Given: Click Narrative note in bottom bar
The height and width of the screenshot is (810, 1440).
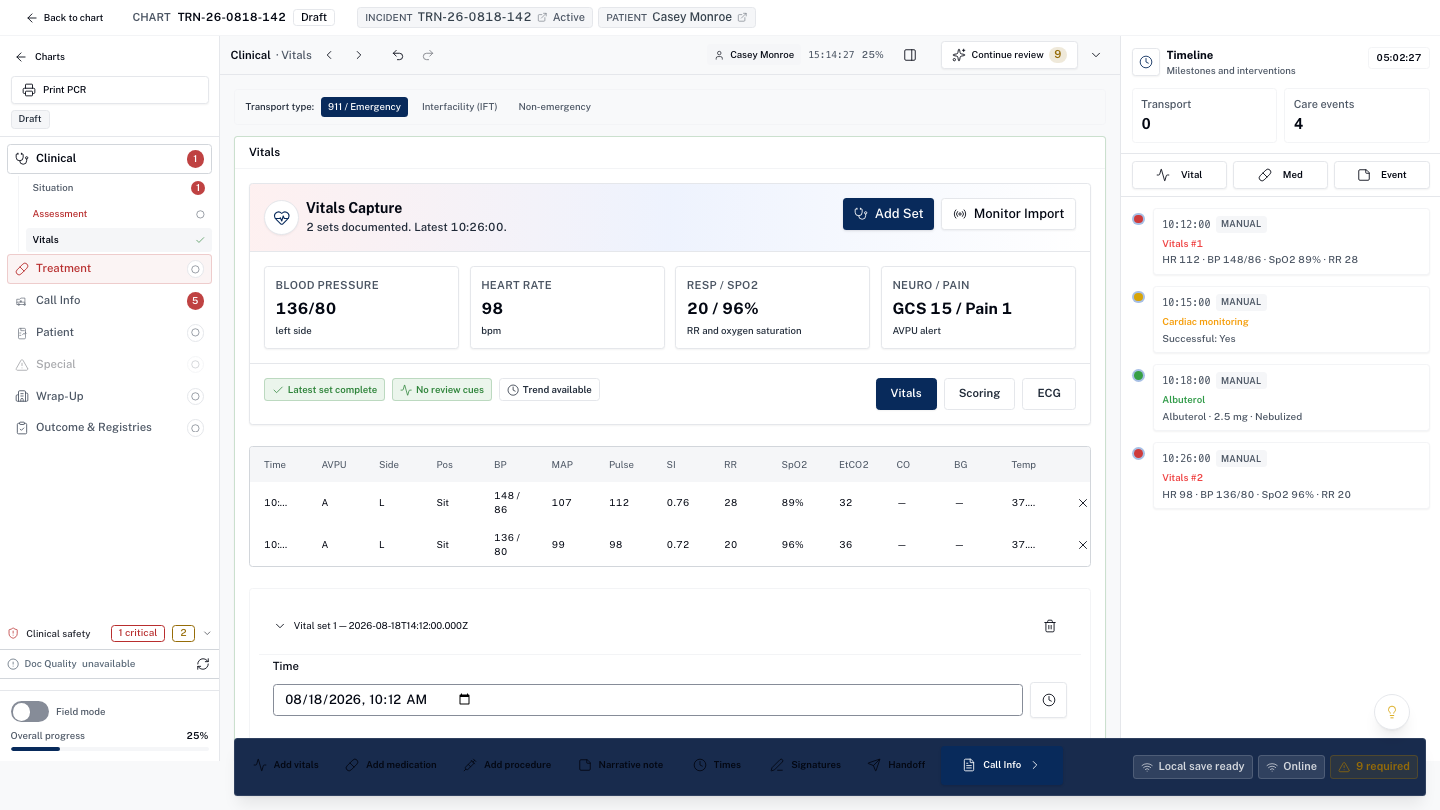Looking at the screenshot, I should [621, 765].
